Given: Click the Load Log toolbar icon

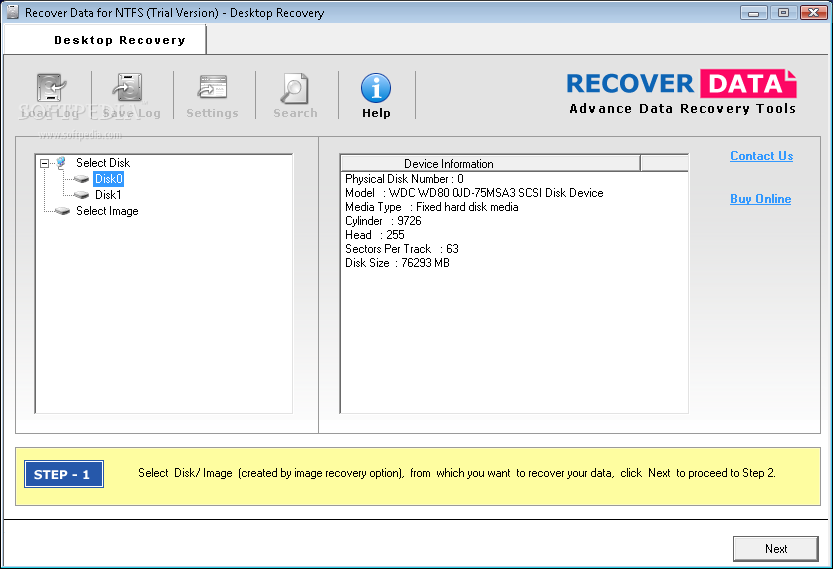Looking at the screenshot, I should [x=50, y=87].
